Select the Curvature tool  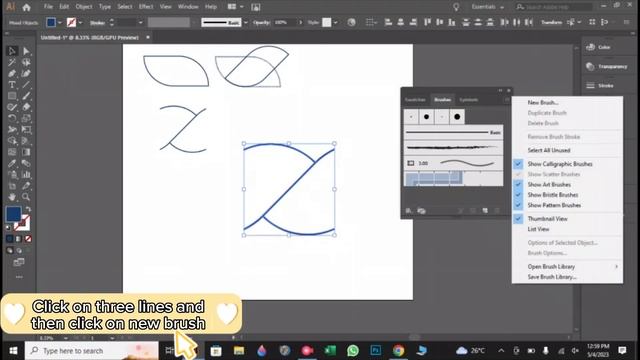(26, 73)
